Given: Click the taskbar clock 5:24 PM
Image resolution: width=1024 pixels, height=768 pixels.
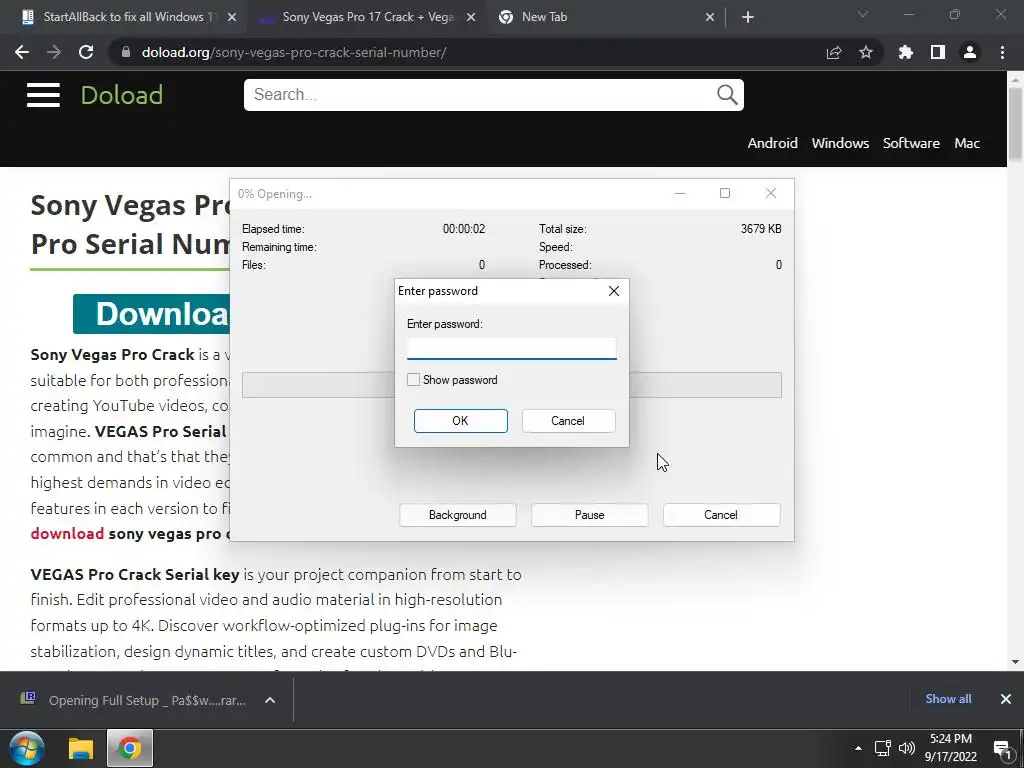Looking at the screenshot, I should pyautogui.click(x=951, y=739).
